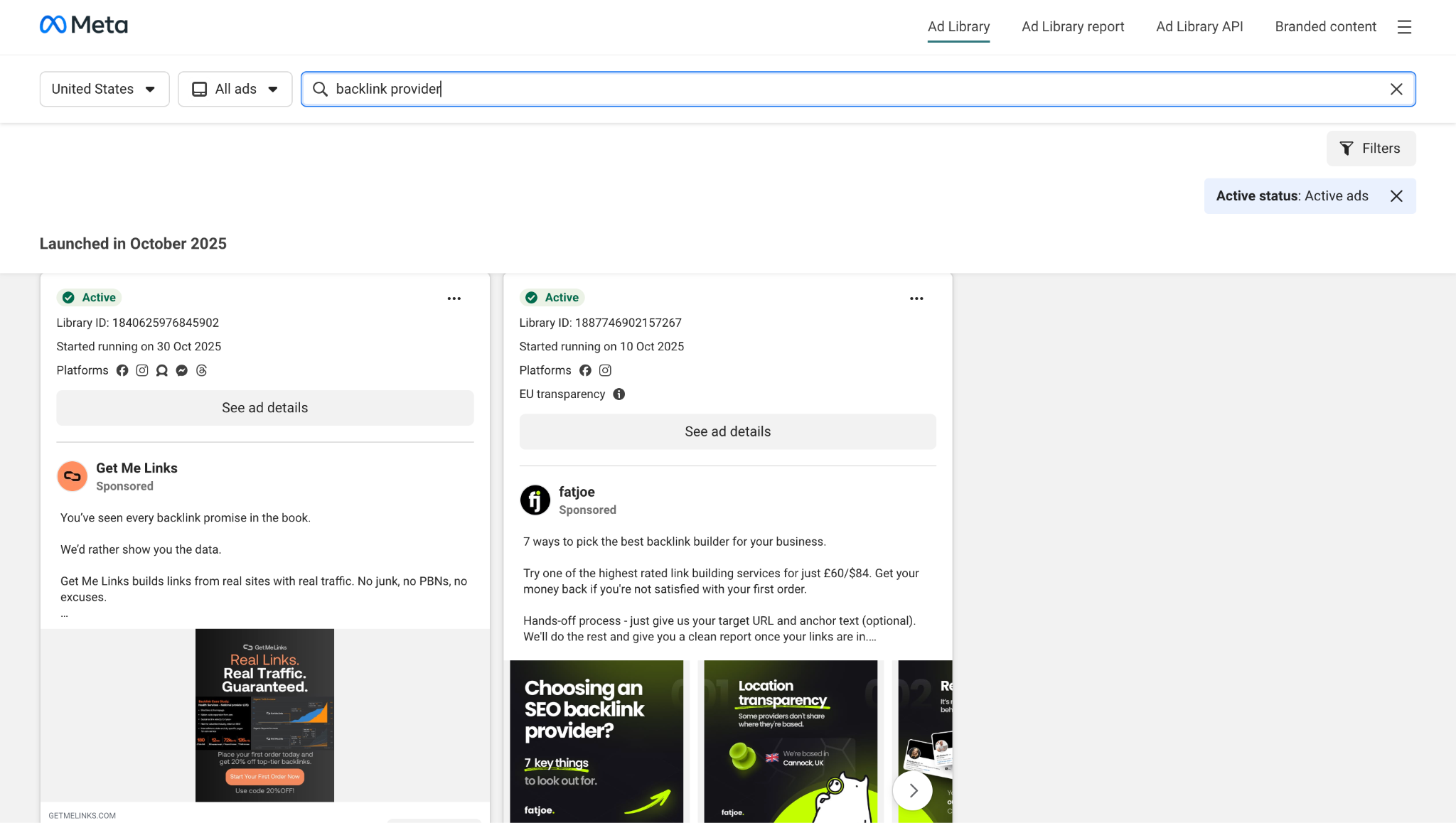Click Threads platform icon on first ad
Image resolution: width=1456 pixels, height=823 pixels.
[202, 370]
